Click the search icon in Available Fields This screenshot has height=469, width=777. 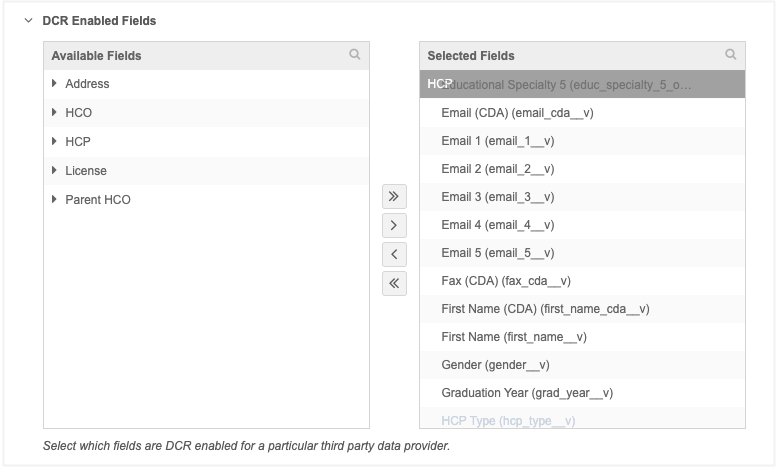pyautogui.click(x=355, y=55)
